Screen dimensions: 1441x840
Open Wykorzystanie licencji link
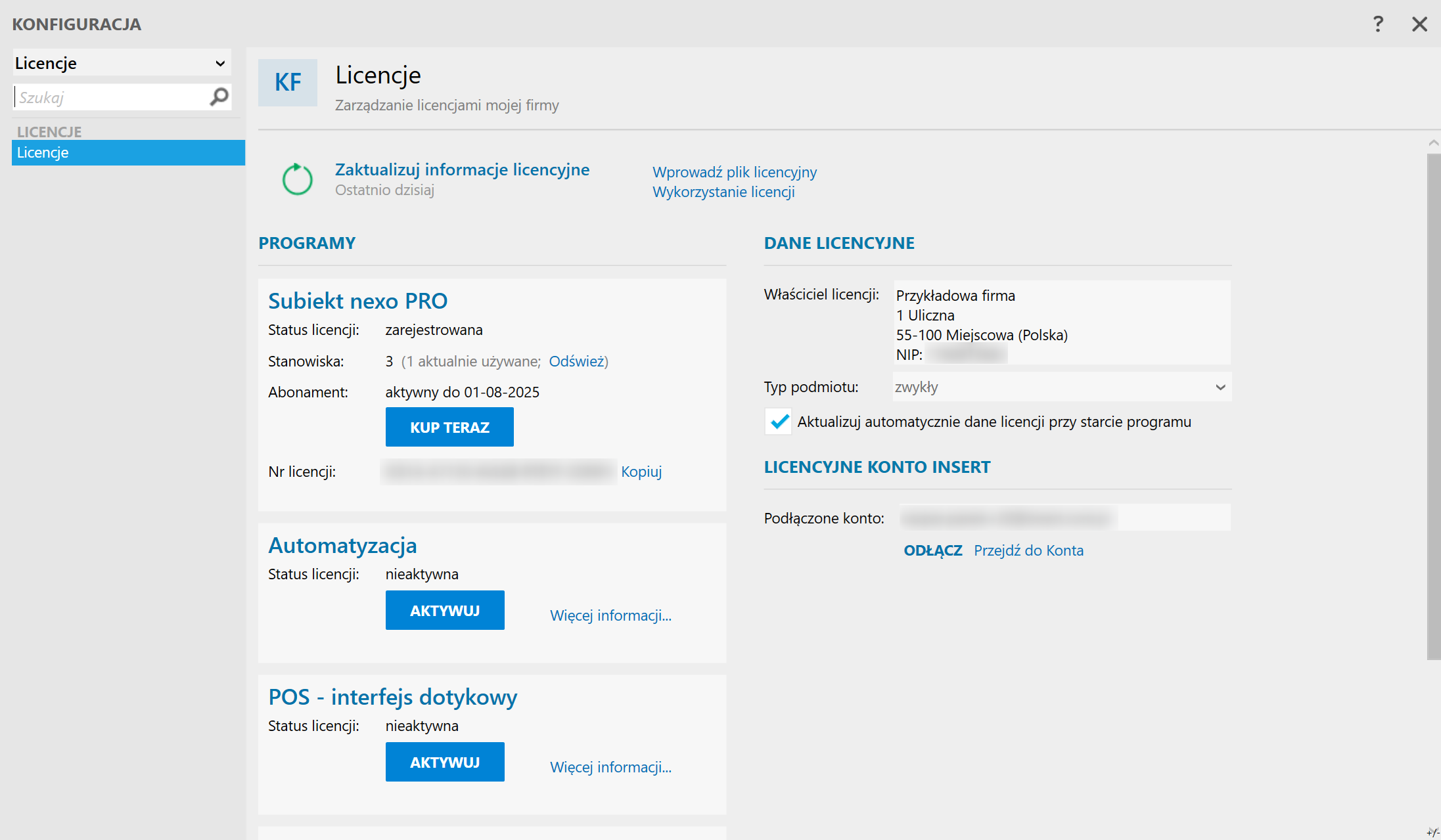[723, 192]
